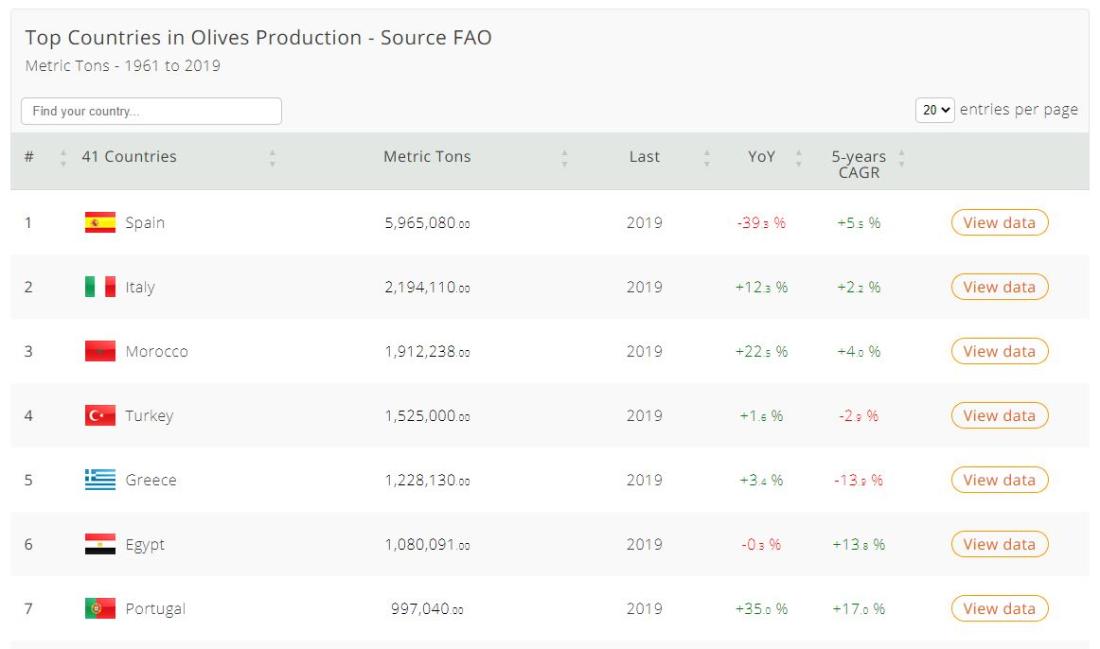The image size is (1100, 649).
Task: Sort by Countries column arrows
Action: coord(272,158)
